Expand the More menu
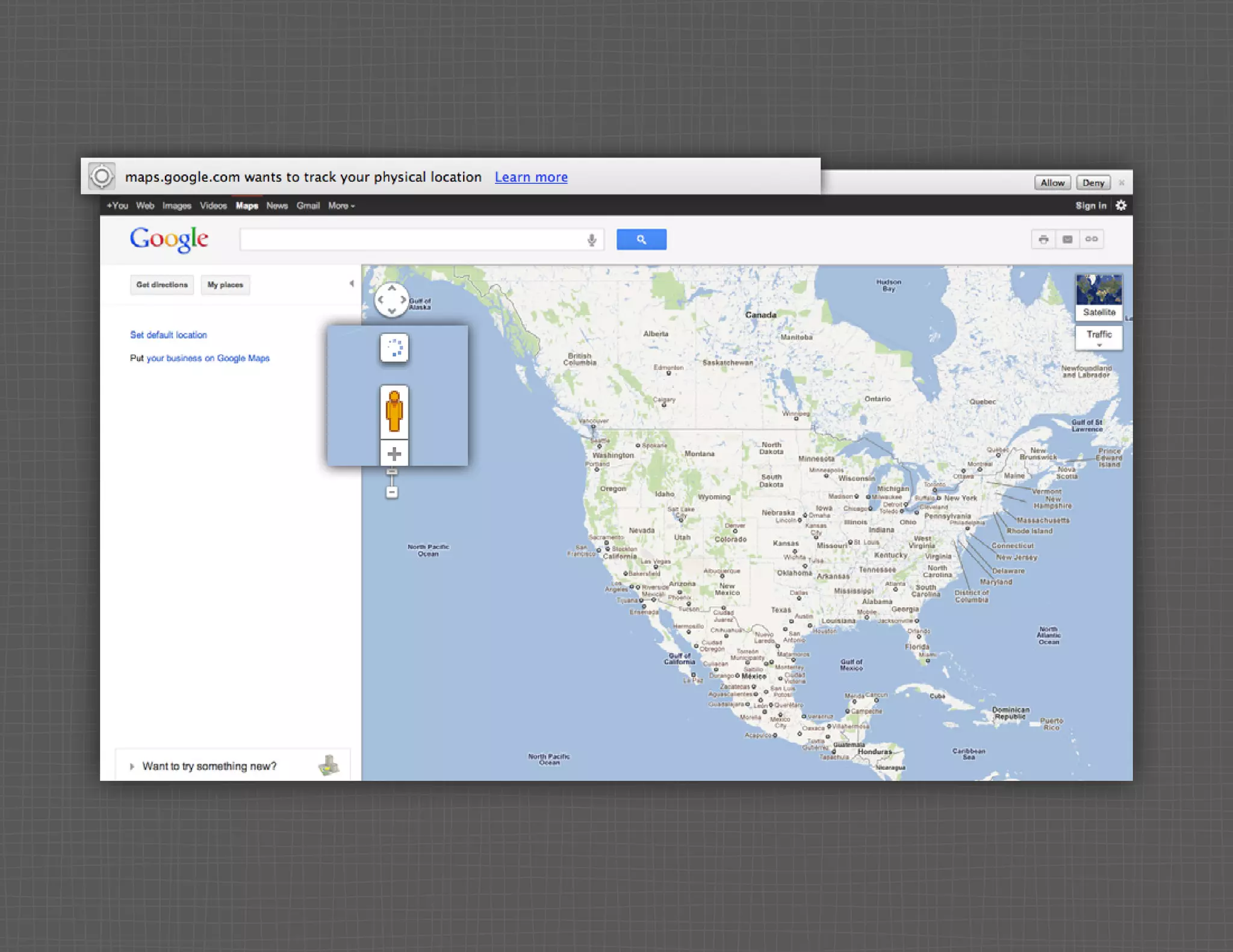Viewport: 1233px width, 952px height. 341,206
